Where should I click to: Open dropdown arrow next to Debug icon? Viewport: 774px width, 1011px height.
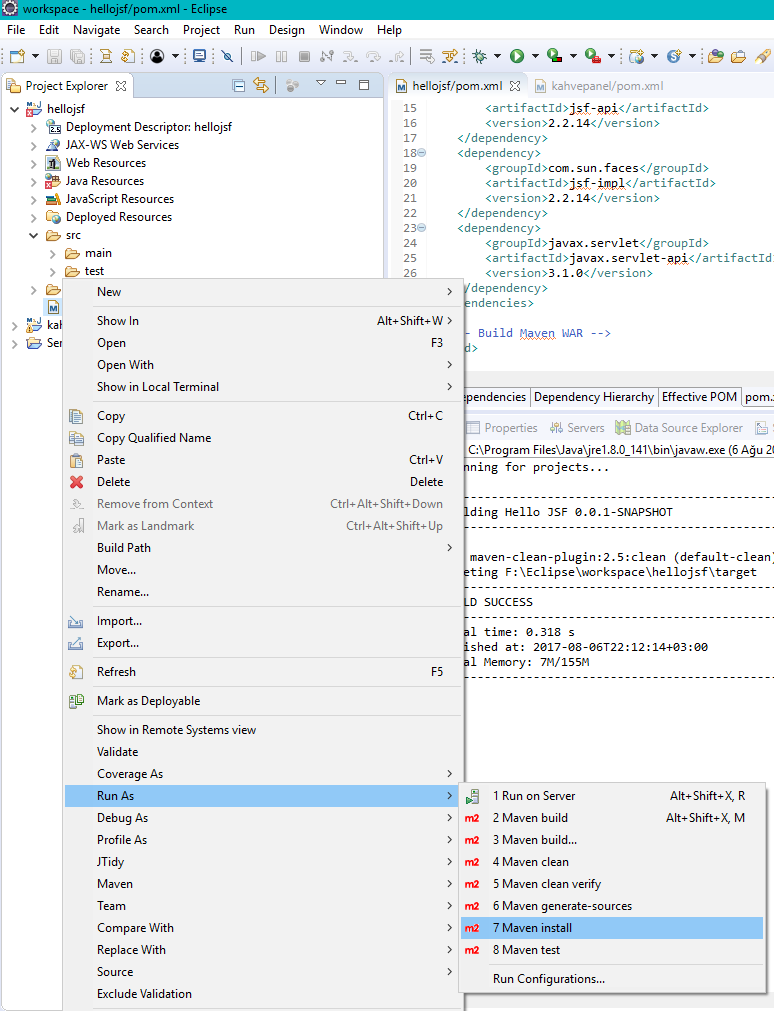497,57
